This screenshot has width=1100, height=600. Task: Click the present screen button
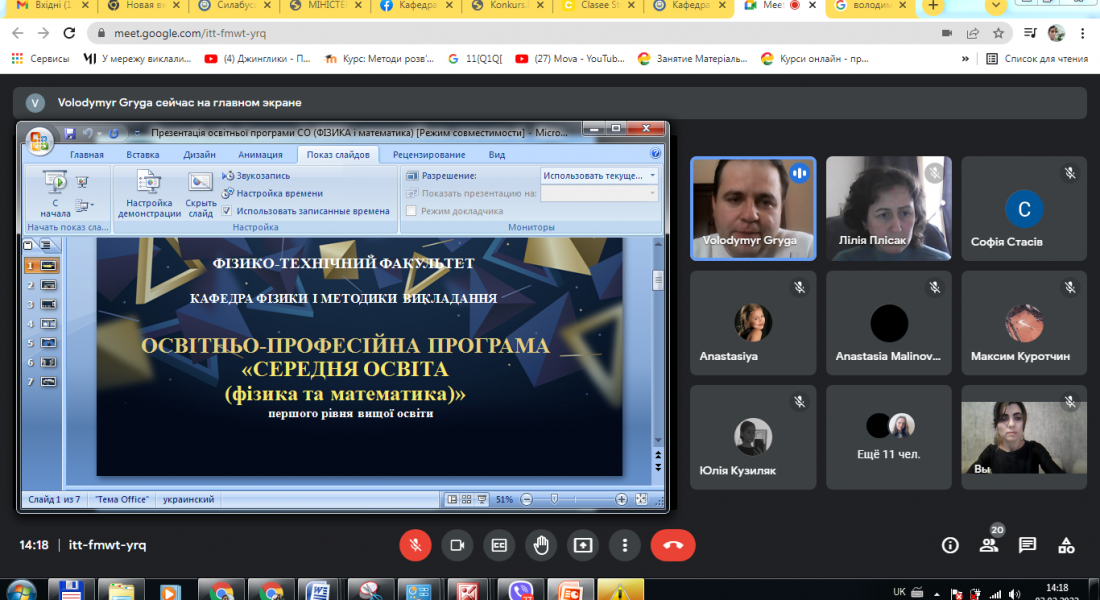coord(583,545)
